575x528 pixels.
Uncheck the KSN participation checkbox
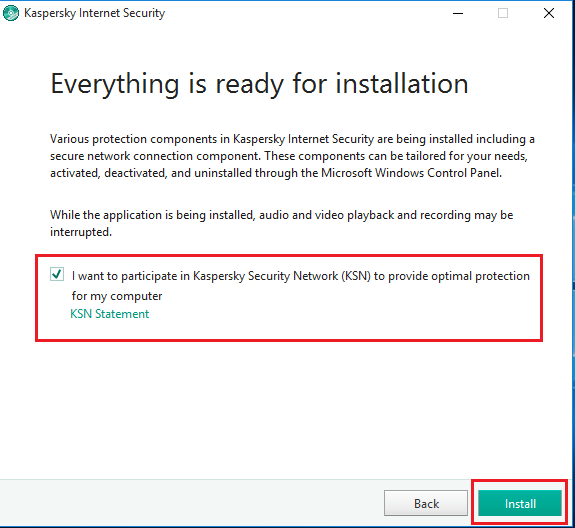point(57,274)
